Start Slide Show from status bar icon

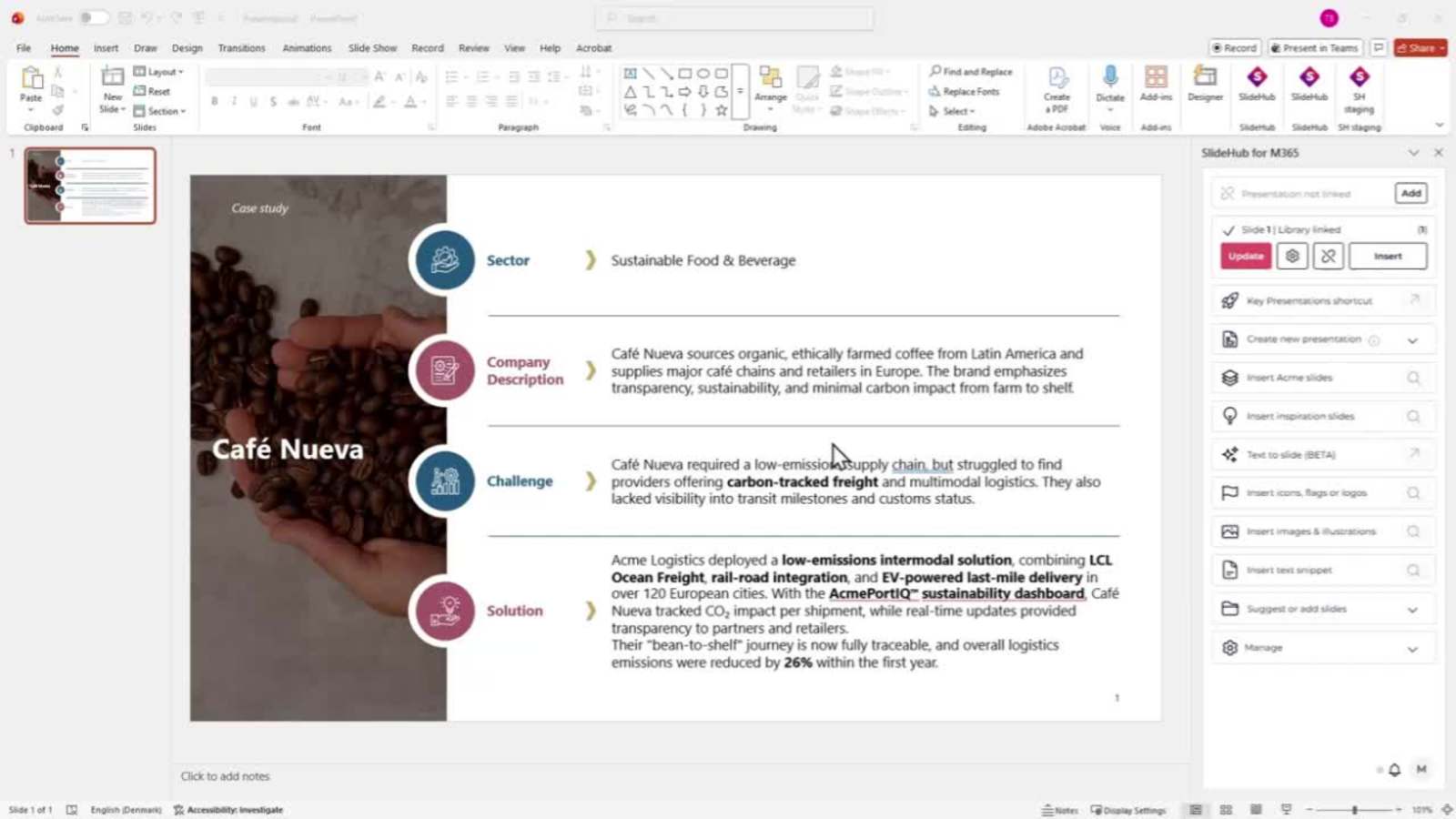(1286, 809)
